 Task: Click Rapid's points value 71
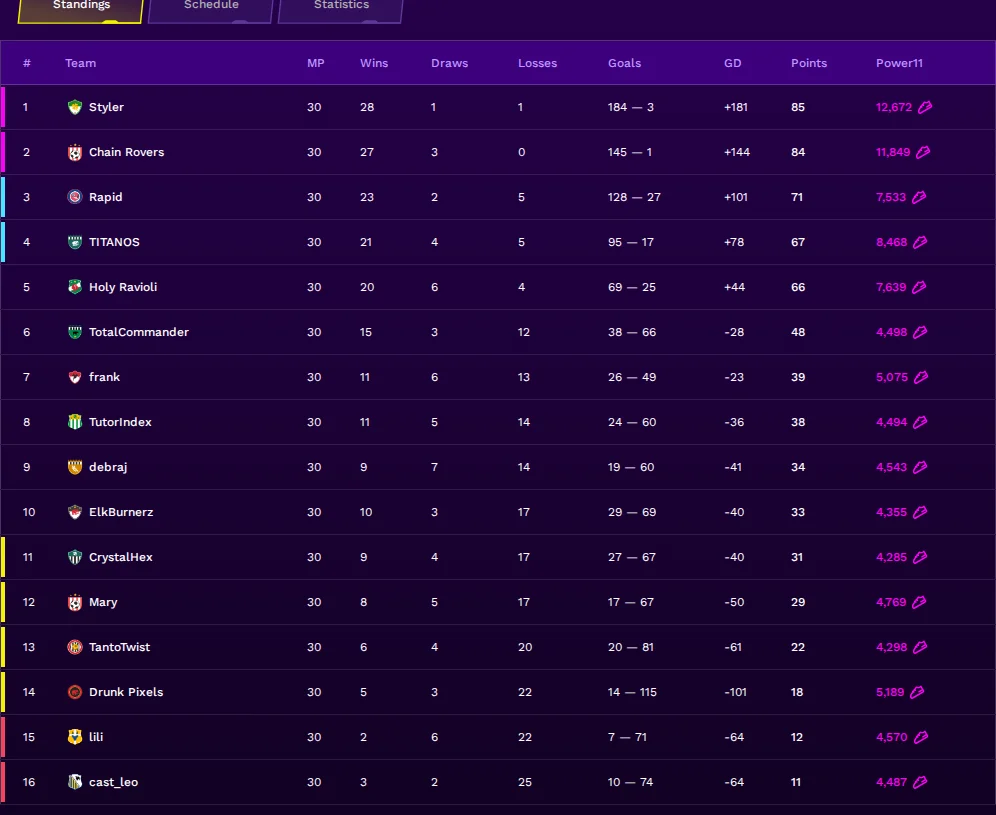pos(797,197)
